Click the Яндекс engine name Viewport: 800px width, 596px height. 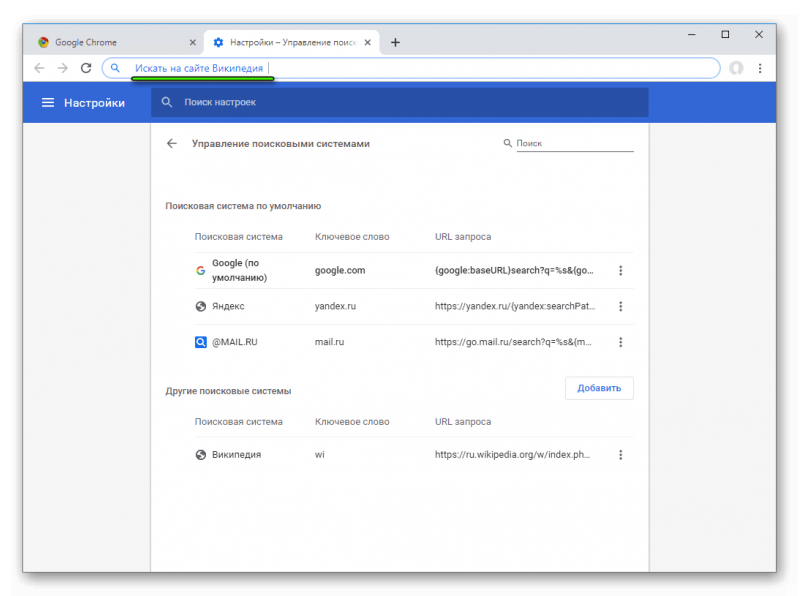pos(228,306)
